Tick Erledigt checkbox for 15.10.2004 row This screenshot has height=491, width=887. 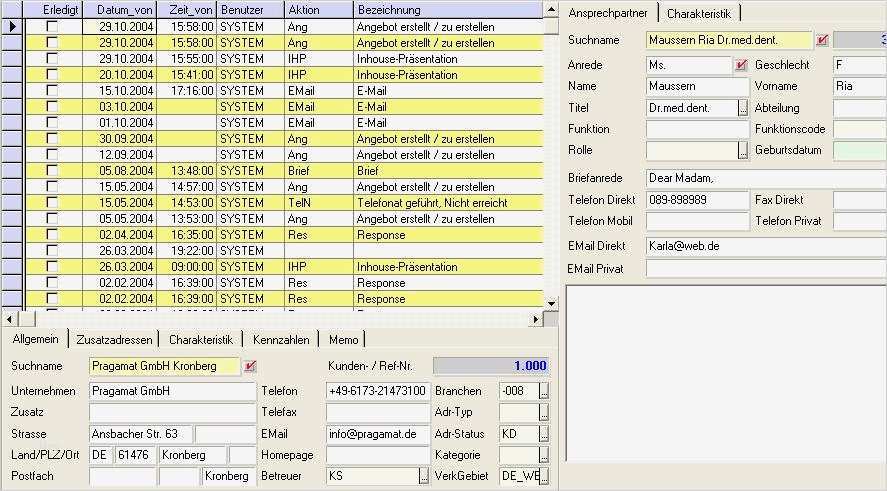pos(52,90)
